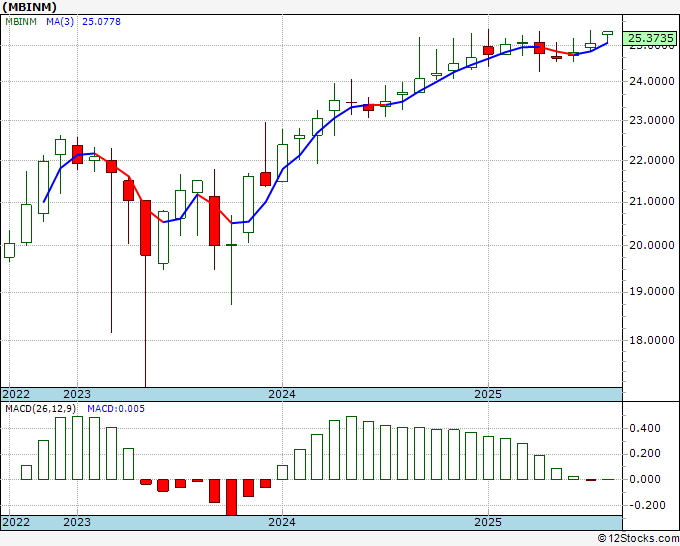Click the current price tag 25.3735
The height and width of the screenshot is (546, 680).
click(x=651, y=38)
